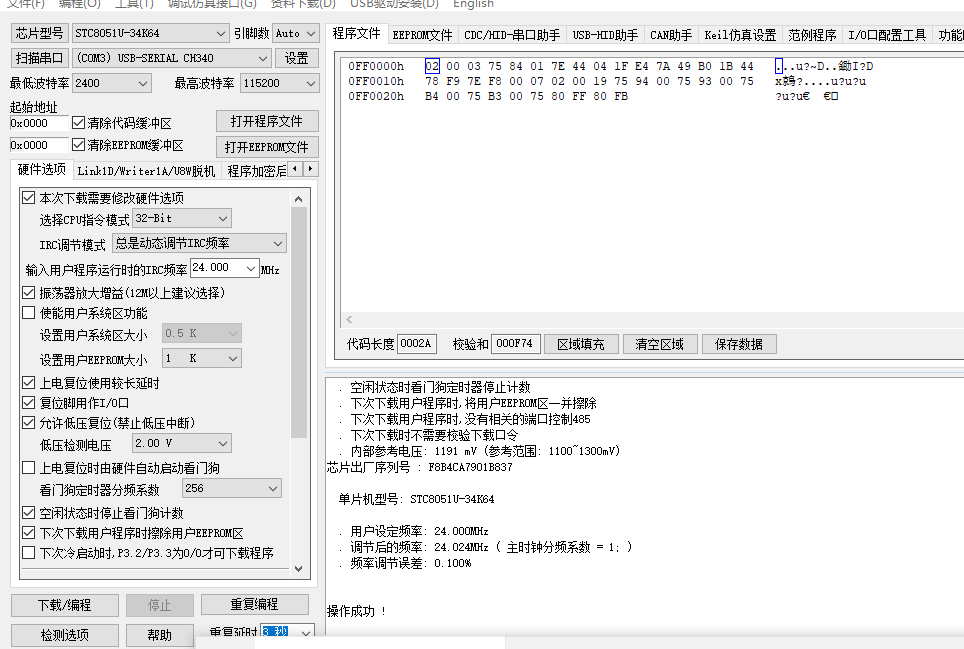Click the EEPROM start address field next to 清除EEPROM缓冲区
The width and height of the screenshot is (964, 649).
[39, 145]
